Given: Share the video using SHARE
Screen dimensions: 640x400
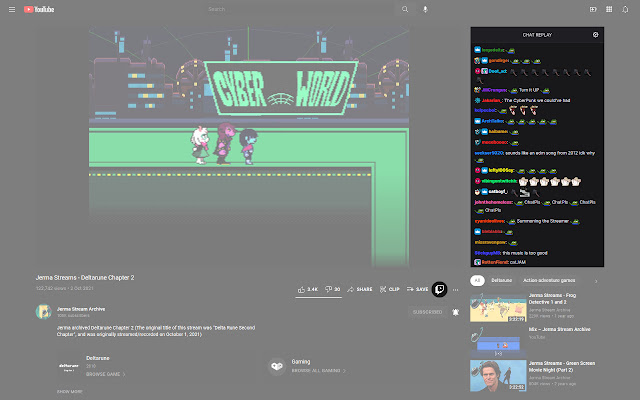Looking at the screenshot, I should (x=360, y=289).
